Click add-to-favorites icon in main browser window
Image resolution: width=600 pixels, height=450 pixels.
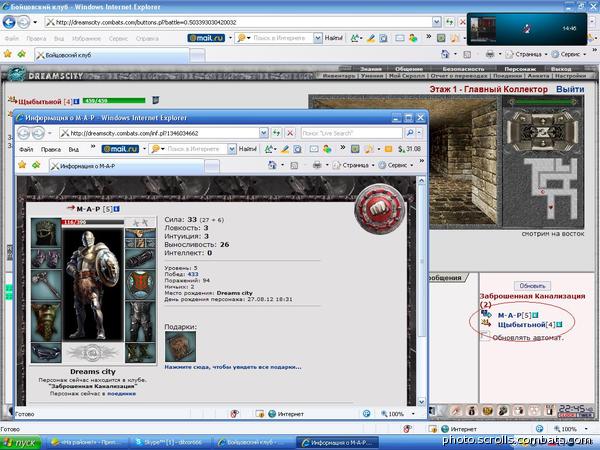point(22,54)
